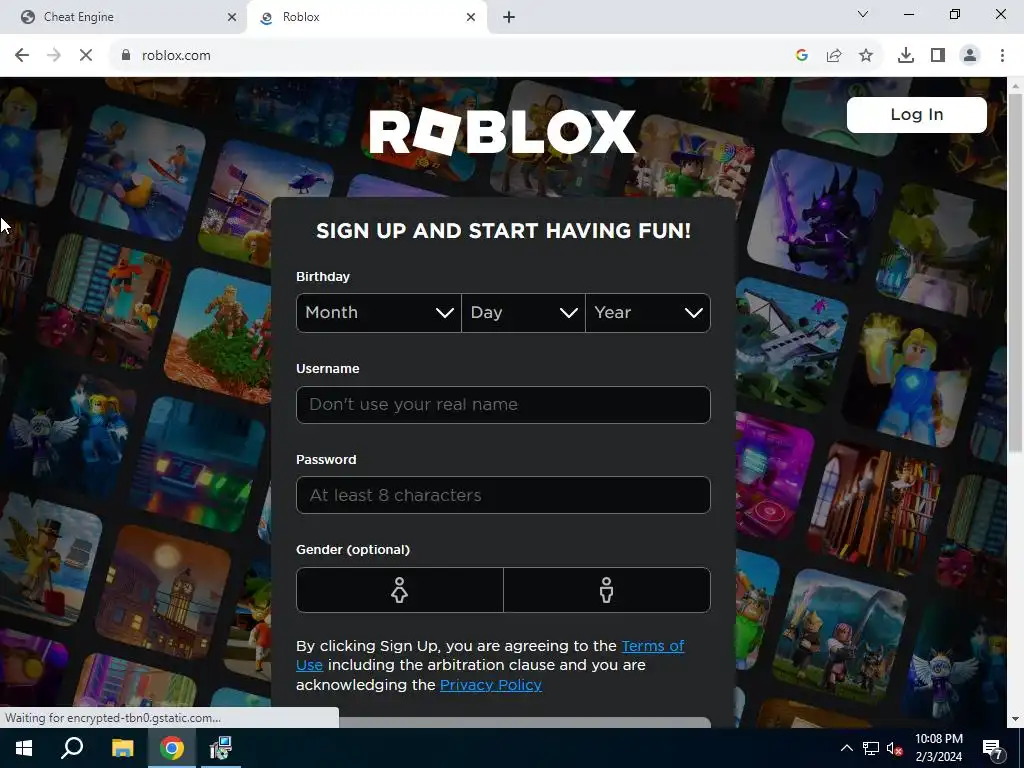
Task: Open the Google icon in address bar
Action: pyautogui.click(x=802, y=56)
